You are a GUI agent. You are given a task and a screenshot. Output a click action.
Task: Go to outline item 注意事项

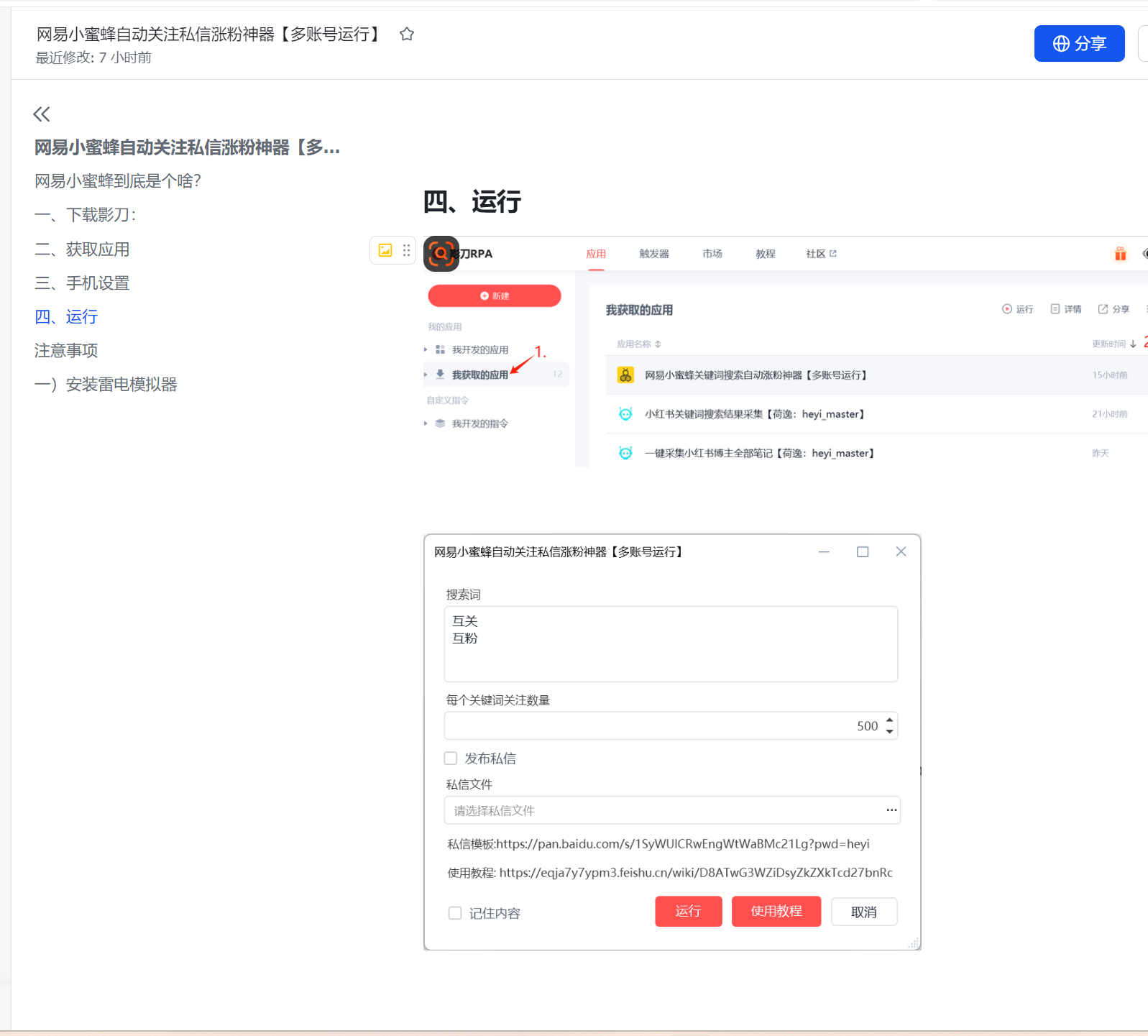66,351
